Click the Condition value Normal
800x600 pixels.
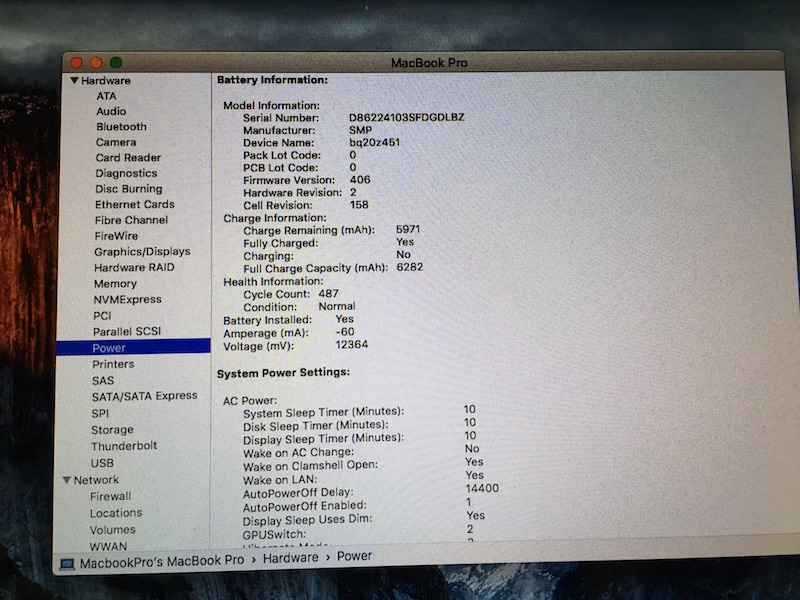pos(337,306)
